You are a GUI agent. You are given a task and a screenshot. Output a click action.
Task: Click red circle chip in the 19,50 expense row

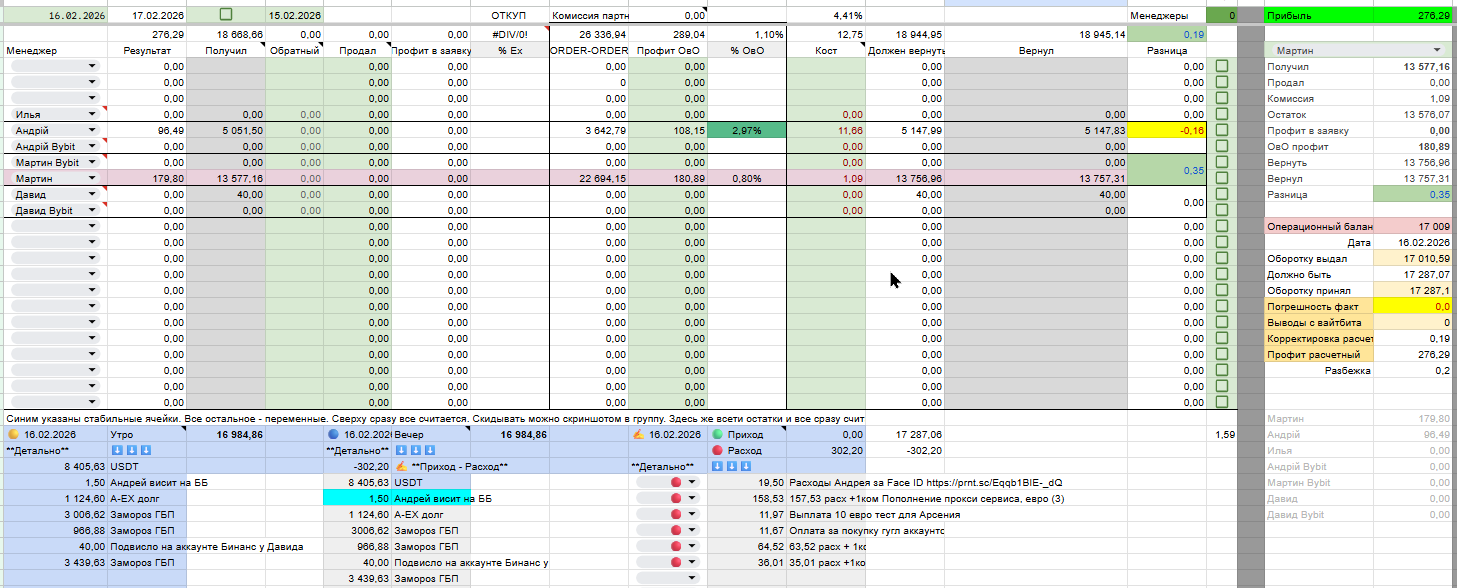676,483
